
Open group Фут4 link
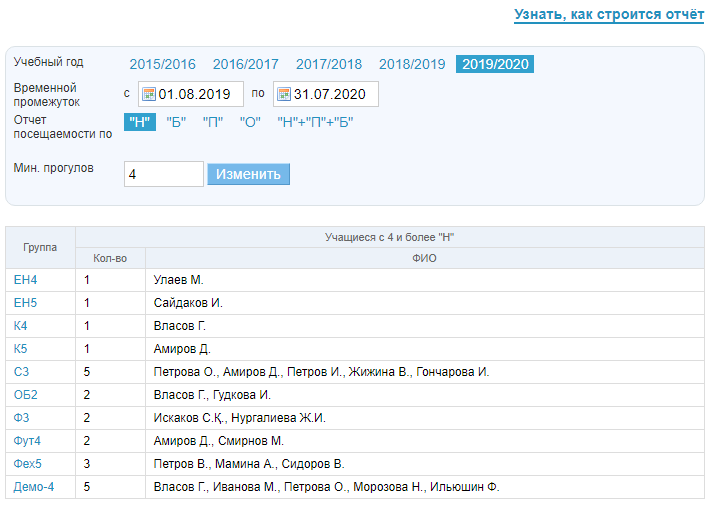(x=29, y=441)
